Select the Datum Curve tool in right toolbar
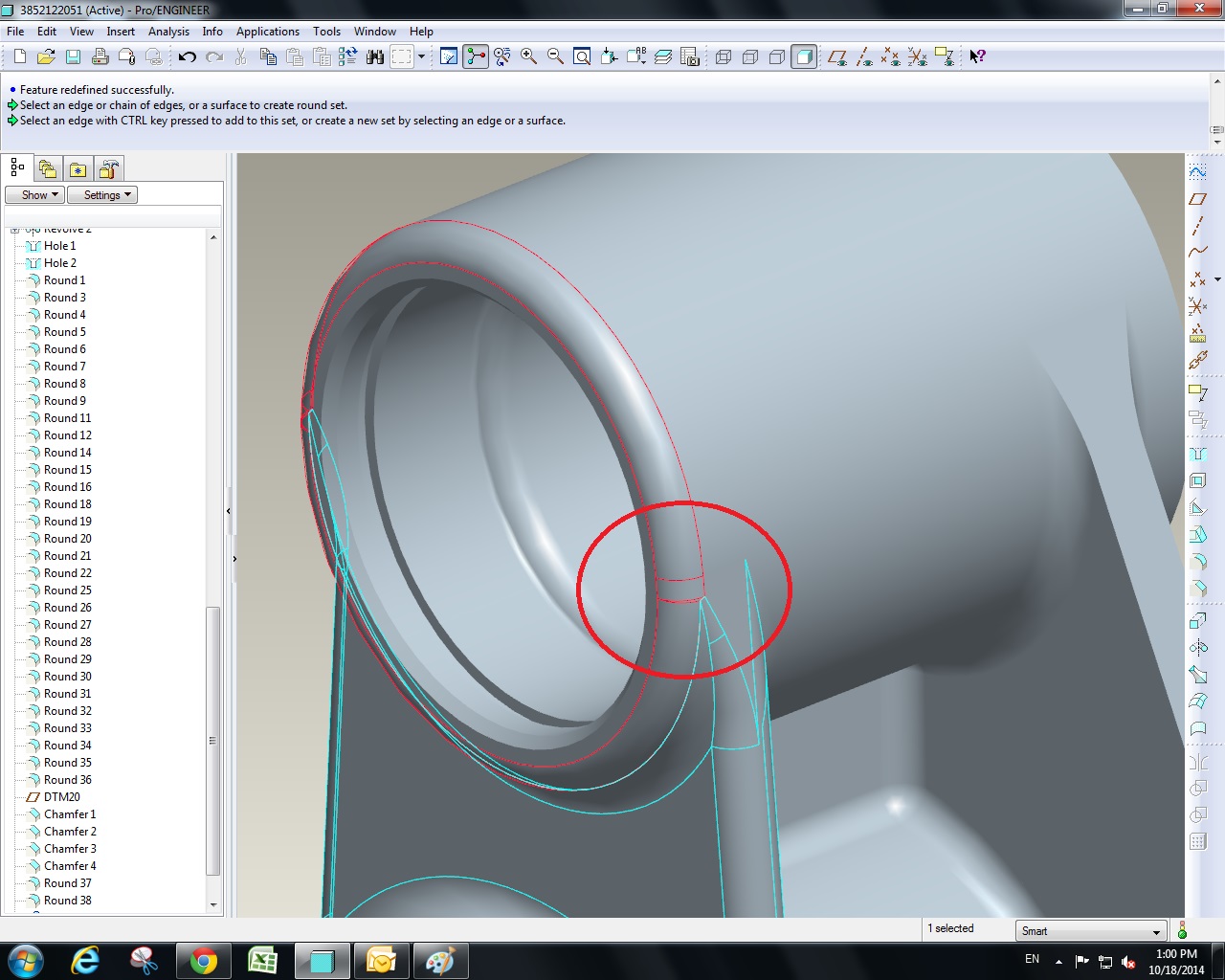1225x980 pixels. coord(1197,253)
